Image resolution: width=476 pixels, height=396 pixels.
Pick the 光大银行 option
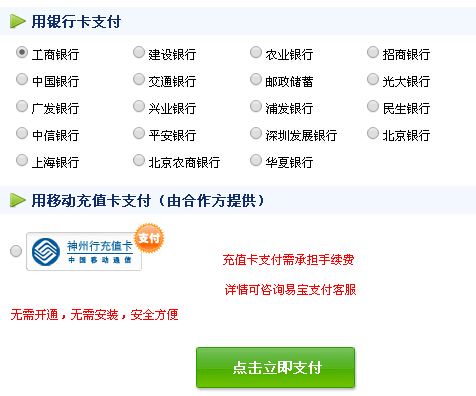pos(373,80)
